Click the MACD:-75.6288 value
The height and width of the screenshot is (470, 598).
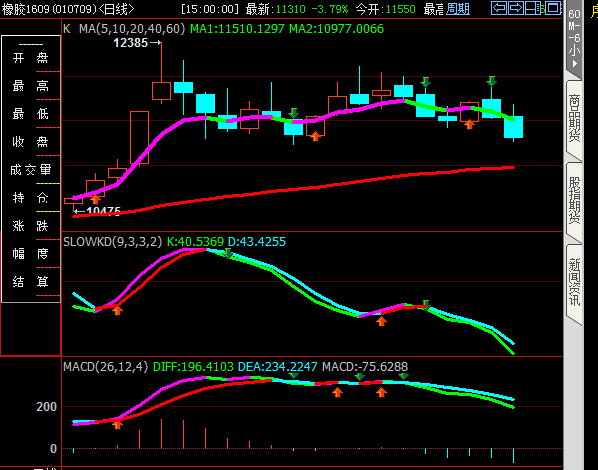point(365,367)
